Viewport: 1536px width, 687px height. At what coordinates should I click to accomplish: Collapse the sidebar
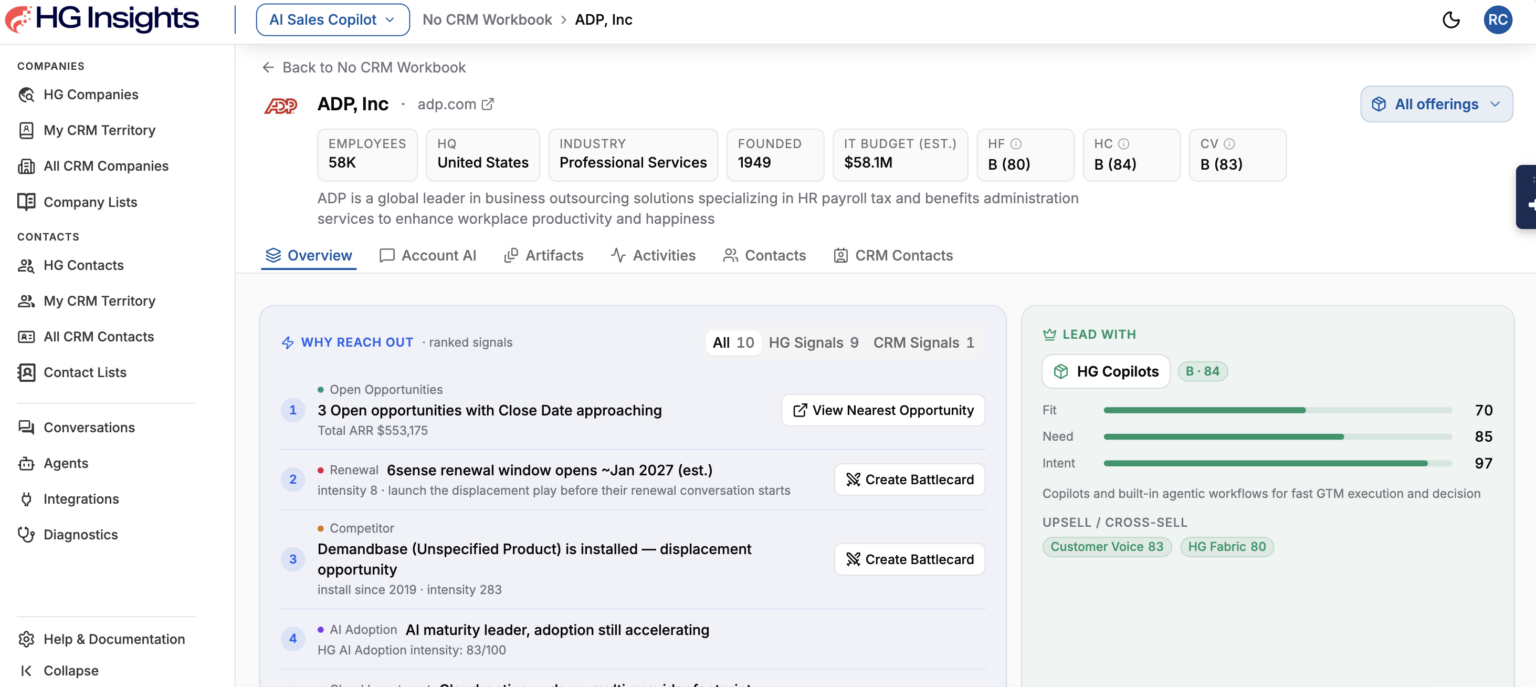pyautogui.click(x=70, y=671)
